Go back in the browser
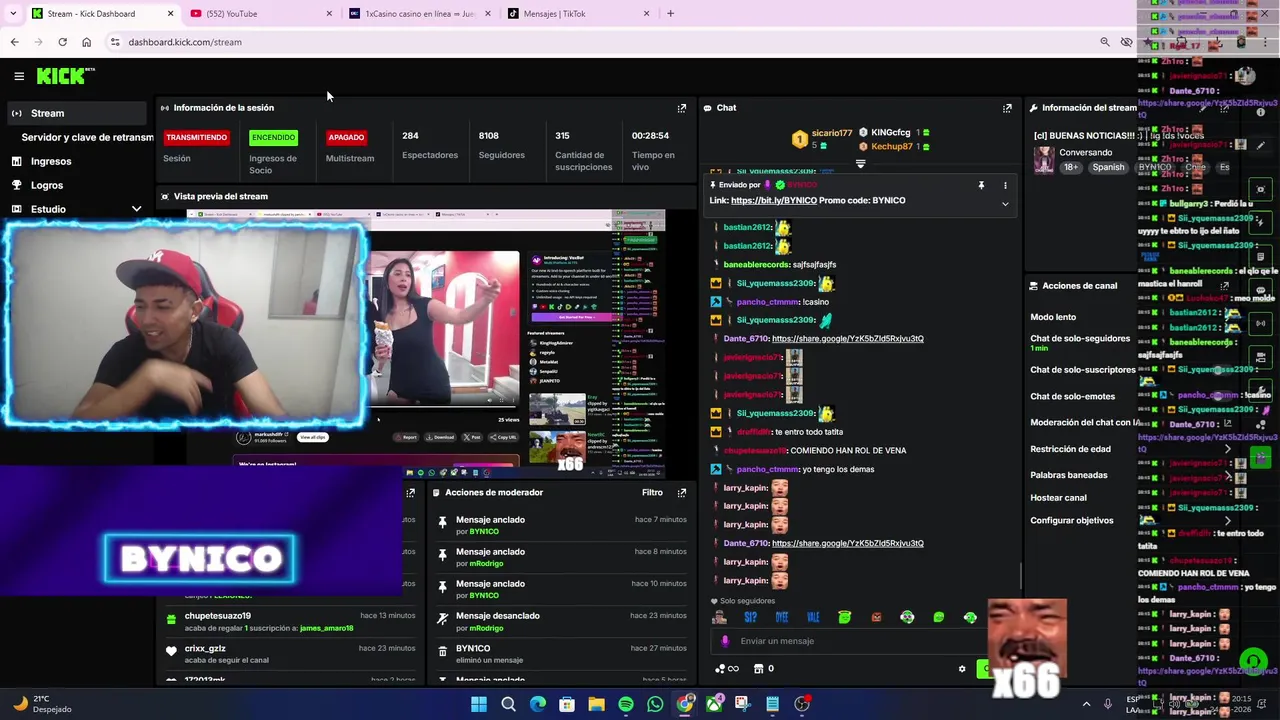 [14, 42]
